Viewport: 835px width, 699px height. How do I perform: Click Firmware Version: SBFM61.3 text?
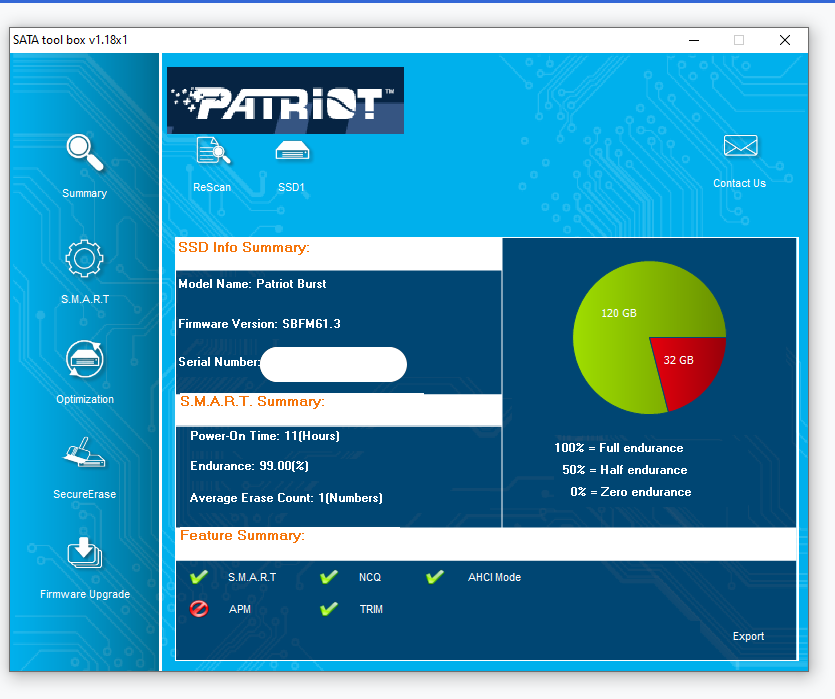point(259,324)
